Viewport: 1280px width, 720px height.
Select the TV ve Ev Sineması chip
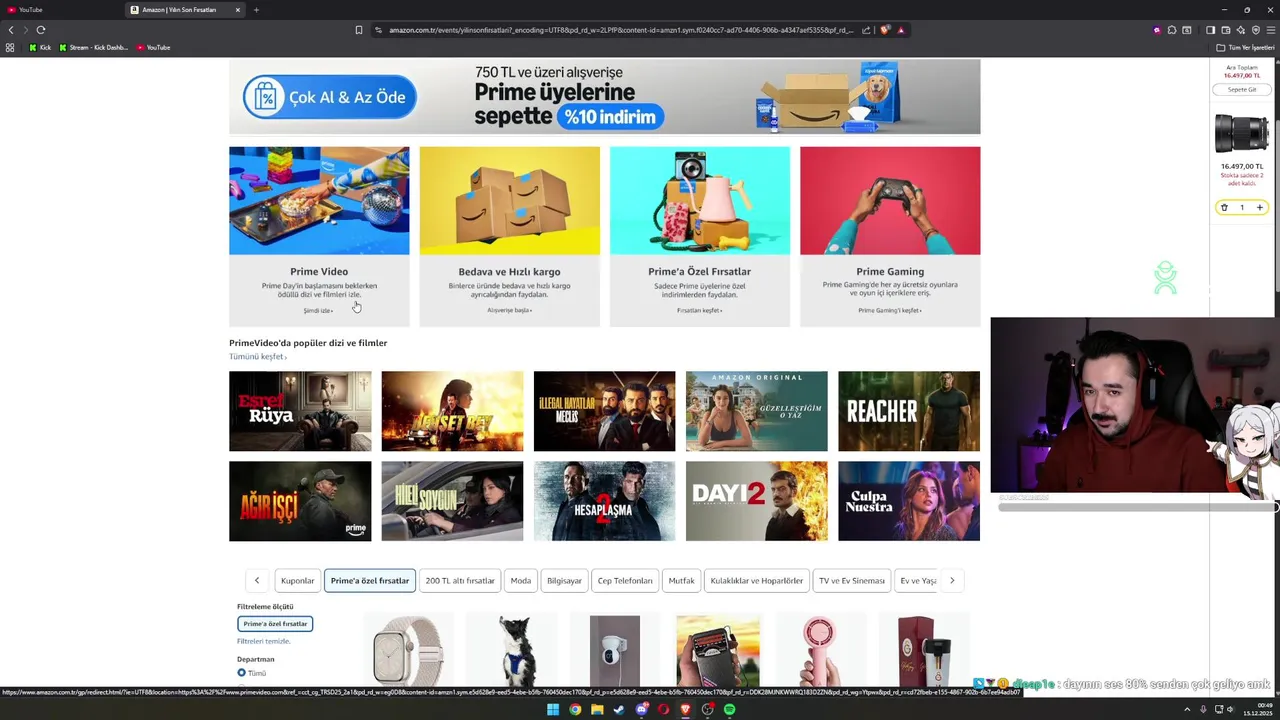(852, 580)
